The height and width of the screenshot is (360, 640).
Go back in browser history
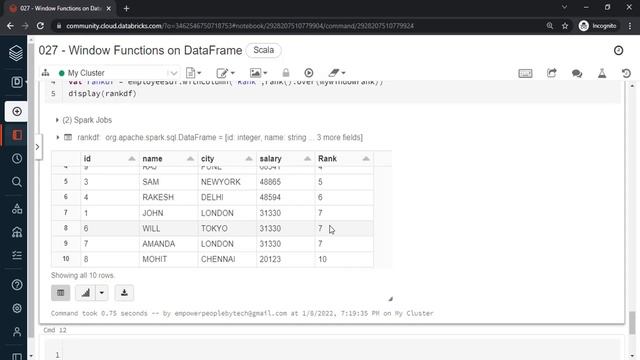(x=10, y=26)
